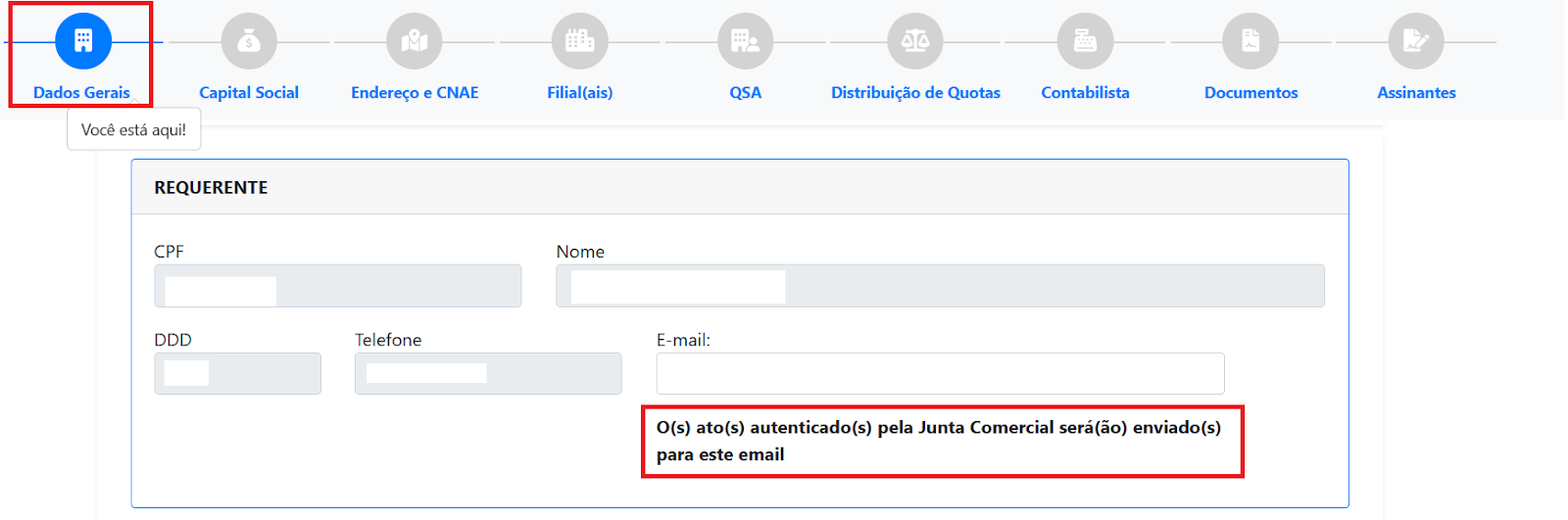This screenshot has width=1568, height=520.
Task: Switch to the Endereço e CNAE step label
Action: coord(415,92)
